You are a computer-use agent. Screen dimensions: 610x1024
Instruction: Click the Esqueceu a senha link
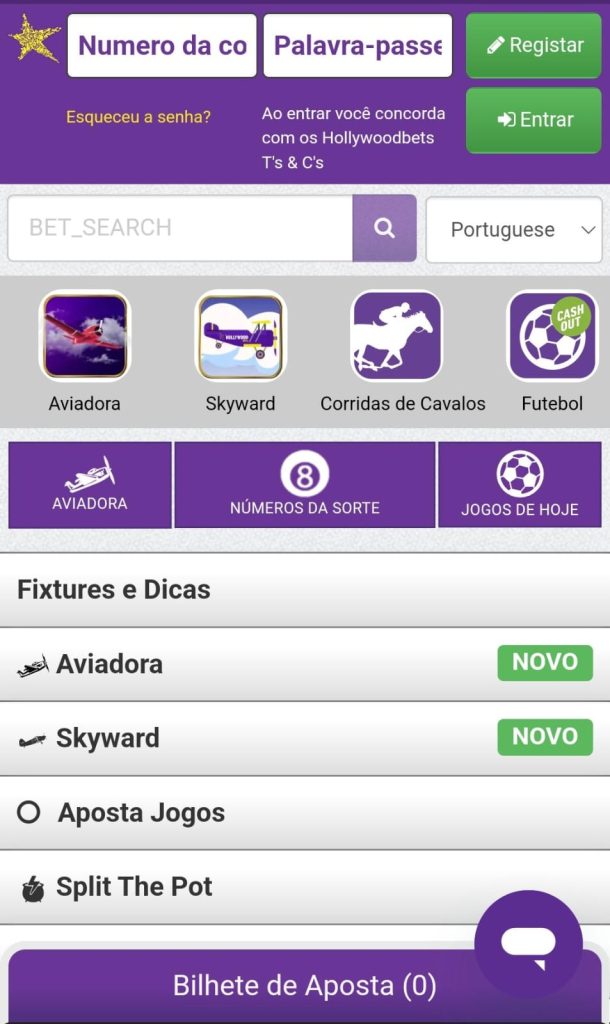(138, 117)
